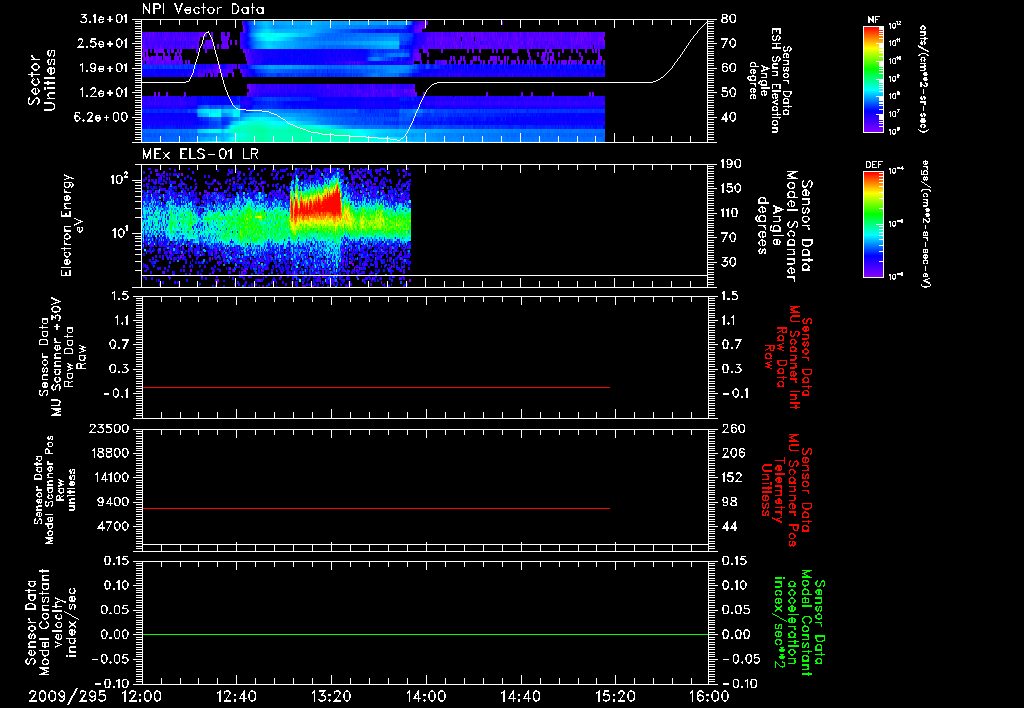Click the red high-flux burst in the ELS spectrogram
1024x708 pixels.
[316, 204]
